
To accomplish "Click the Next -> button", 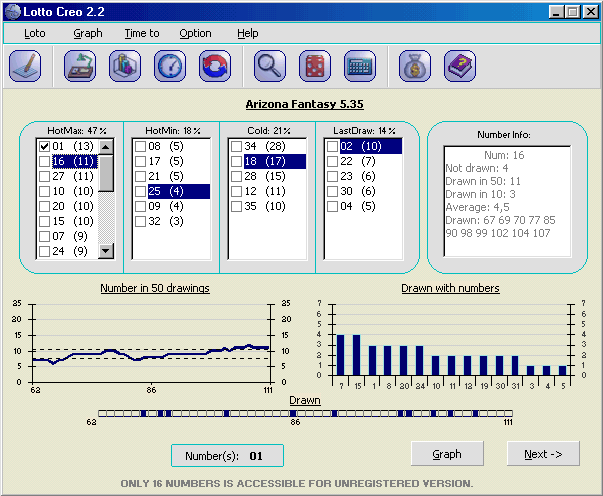I will [543, 454].
